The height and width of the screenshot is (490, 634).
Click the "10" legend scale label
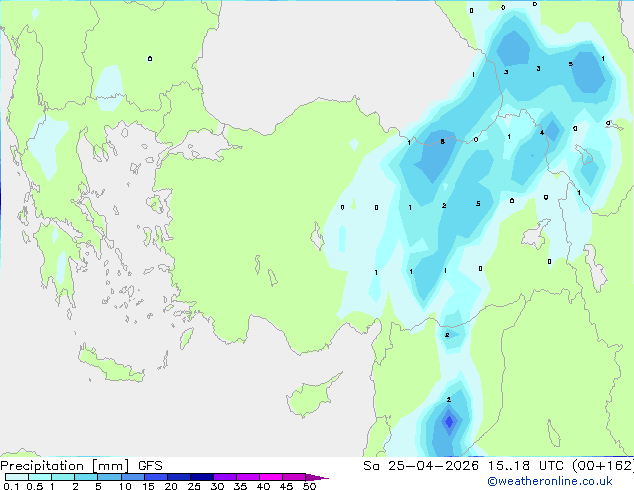pos(125,486)
